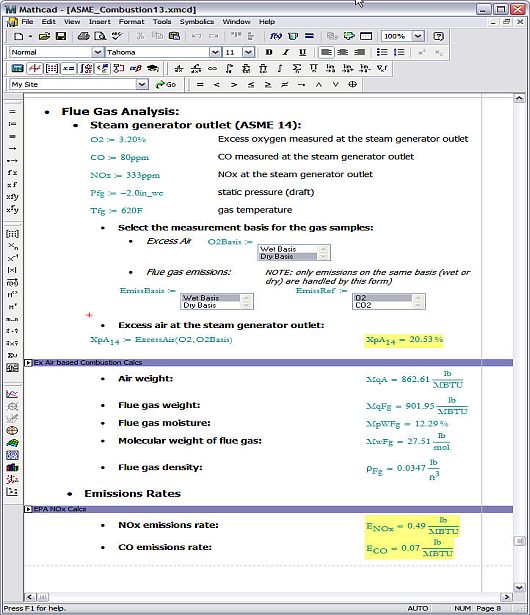Screen dimensions: 530x615
Task: Select CO2 in EmissRef list
Action: point(382,305)
